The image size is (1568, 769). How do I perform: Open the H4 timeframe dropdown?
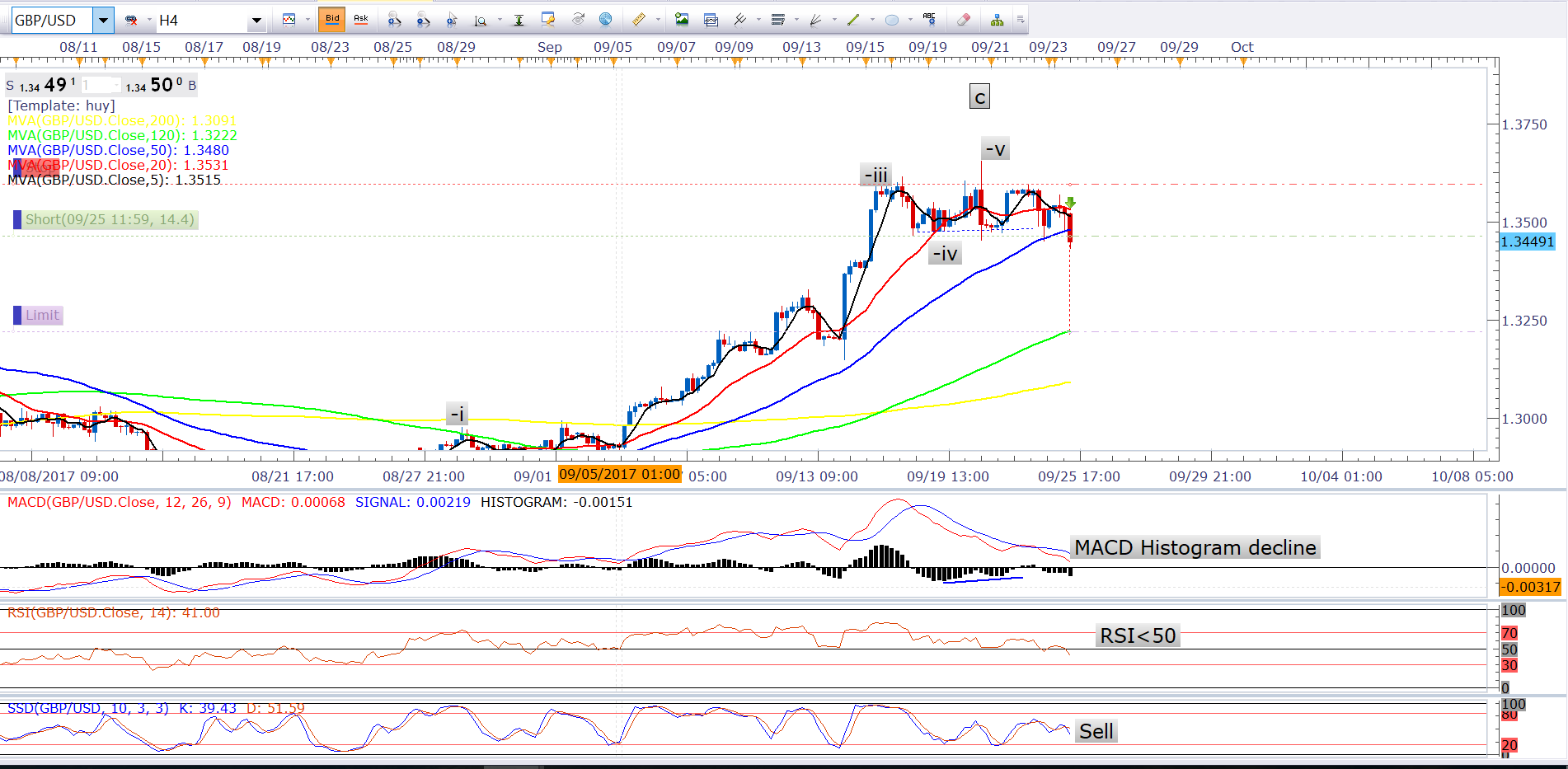pos(256,21)
